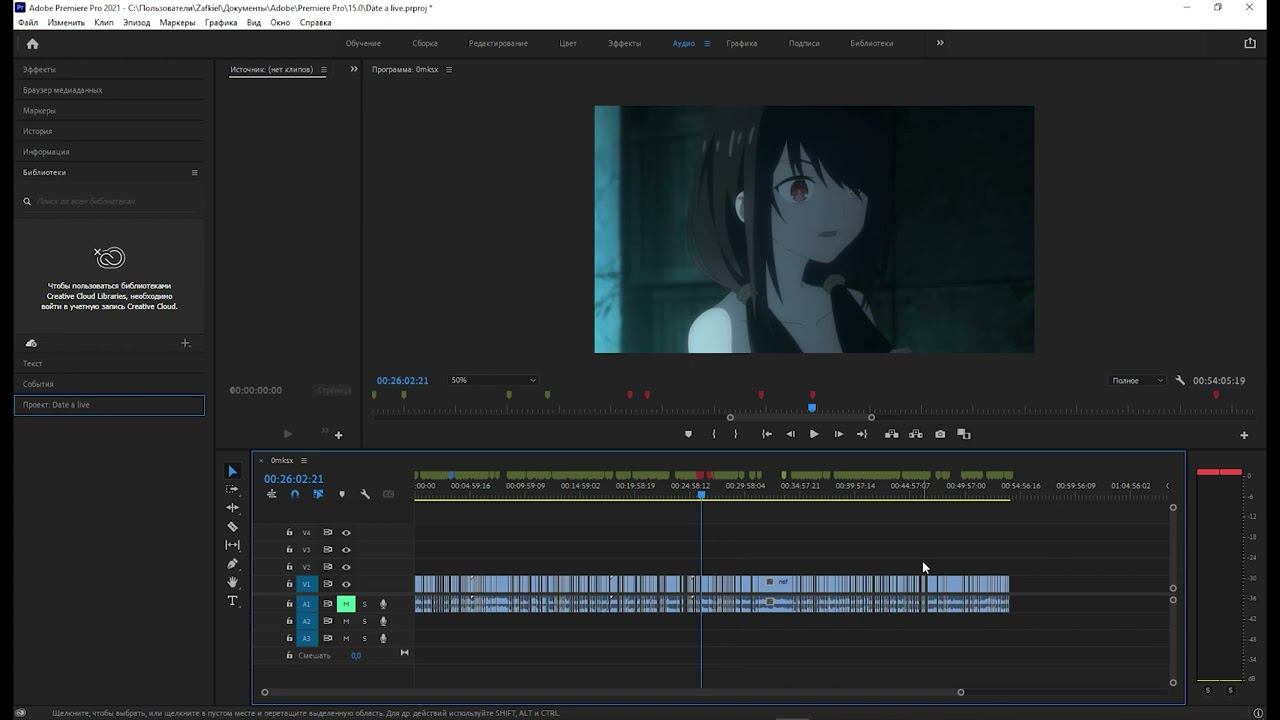Hide video track V3 output

pos(346,549)
